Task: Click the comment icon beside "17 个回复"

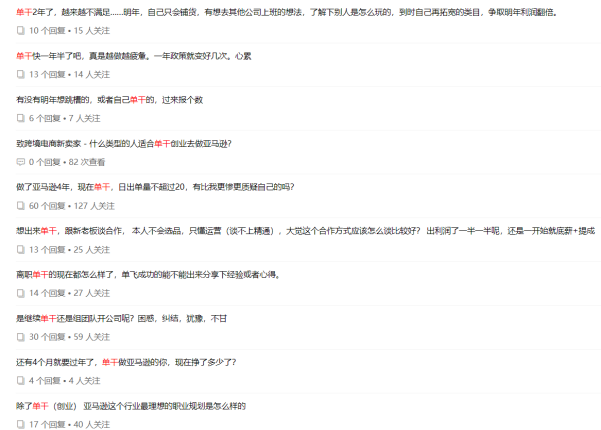Action: [x=21, y=424]
